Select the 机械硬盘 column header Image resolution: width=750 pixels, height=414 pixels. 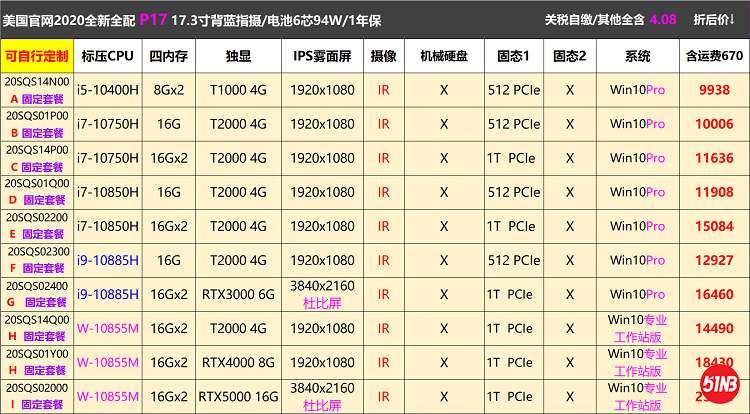click(x=443, y=55)
